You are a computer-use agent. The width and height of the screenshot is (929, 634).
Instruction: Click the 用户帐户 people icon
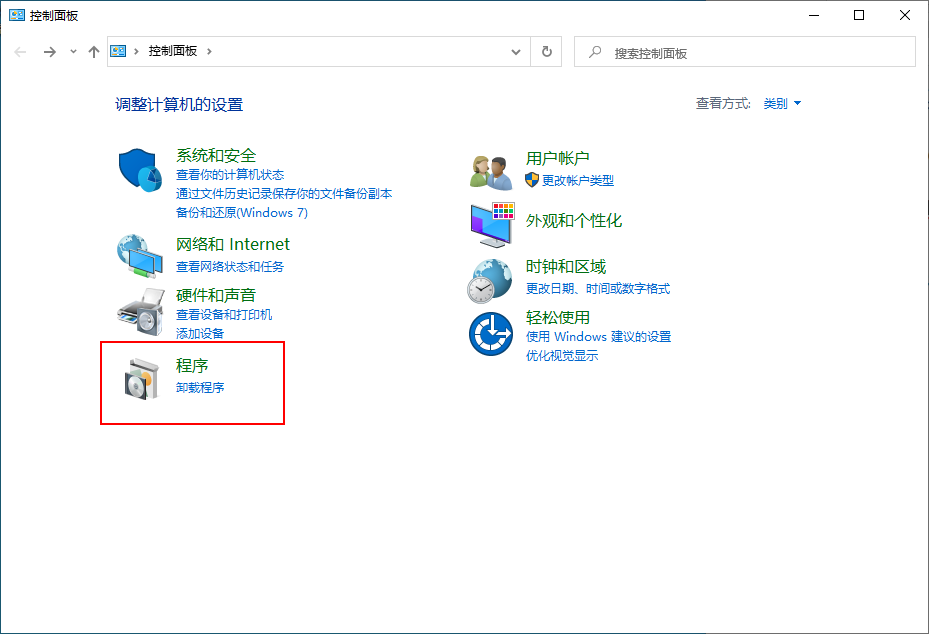pyautogui.click(x=489, y=167)
